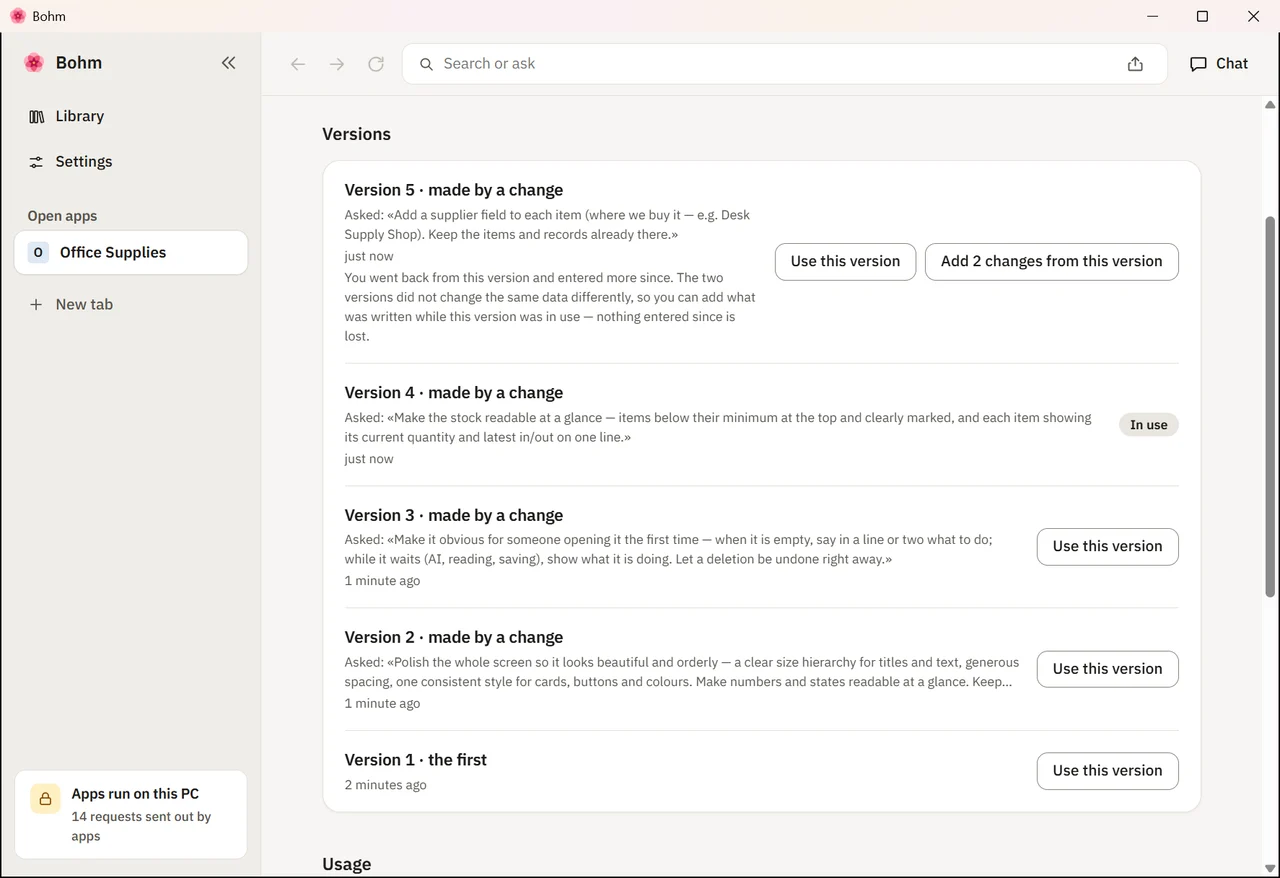Use Version 3 of the app
This screenshot has width=1280, height=878.
coord(1107,546)
